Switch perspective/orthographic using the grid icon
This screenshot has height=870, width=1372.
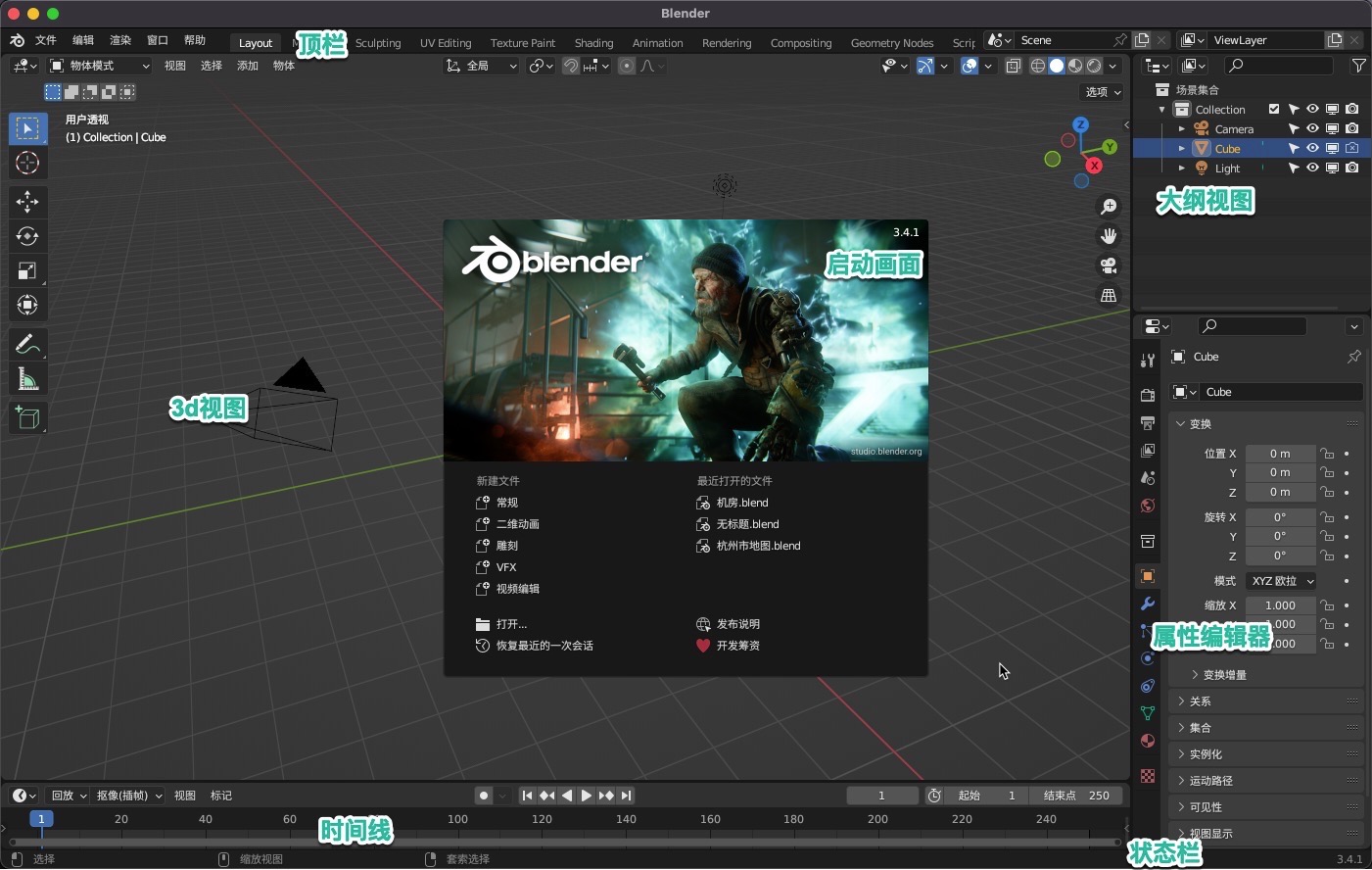[1109, 295]
